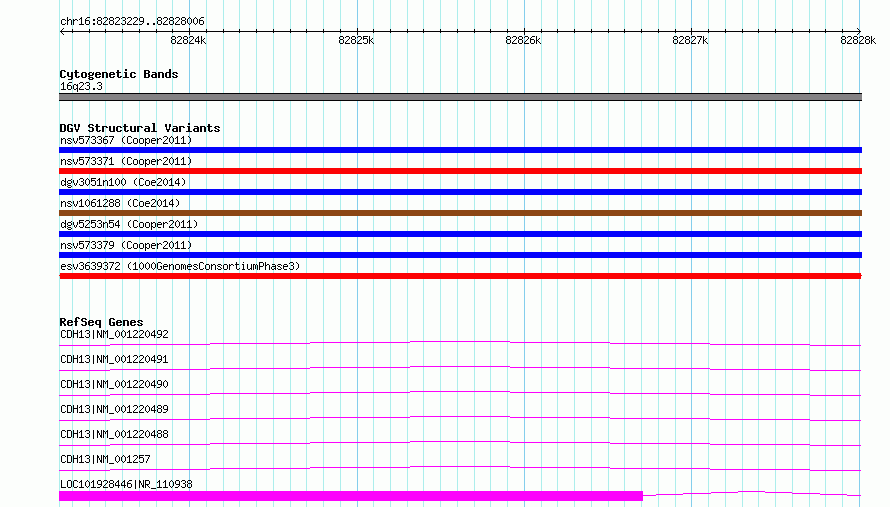
Task: Open the CDH13|NM_001220491 transcript label
Action: (x=114, y=359)
